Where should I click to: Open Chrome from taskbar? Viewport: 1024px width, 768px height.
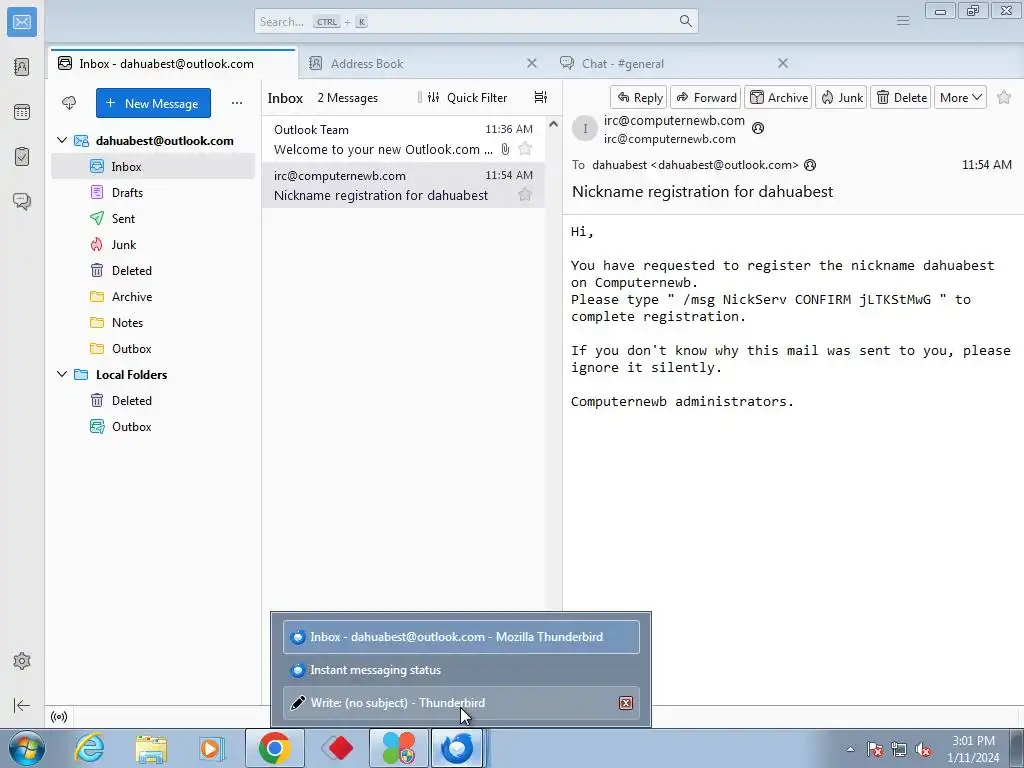(275, 748)
